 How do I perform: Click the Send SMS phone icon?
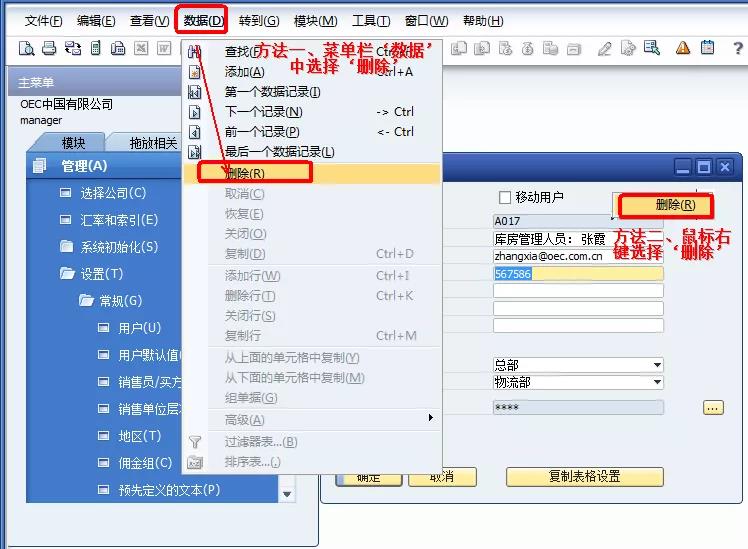click(x=95, y=48)
